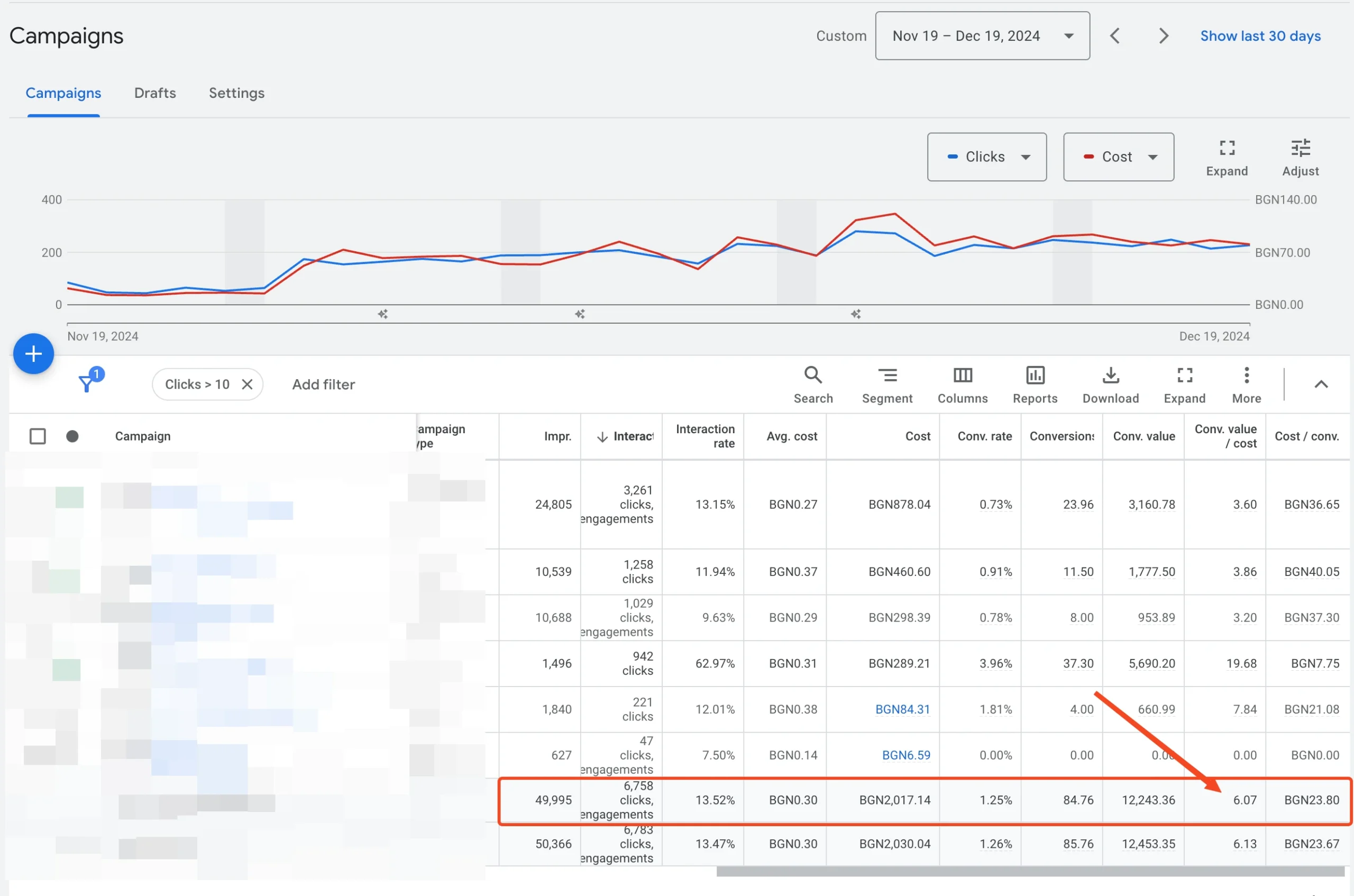Tick the select-all campaigns checkbox

pyautogui.click(x=38, y=436)
